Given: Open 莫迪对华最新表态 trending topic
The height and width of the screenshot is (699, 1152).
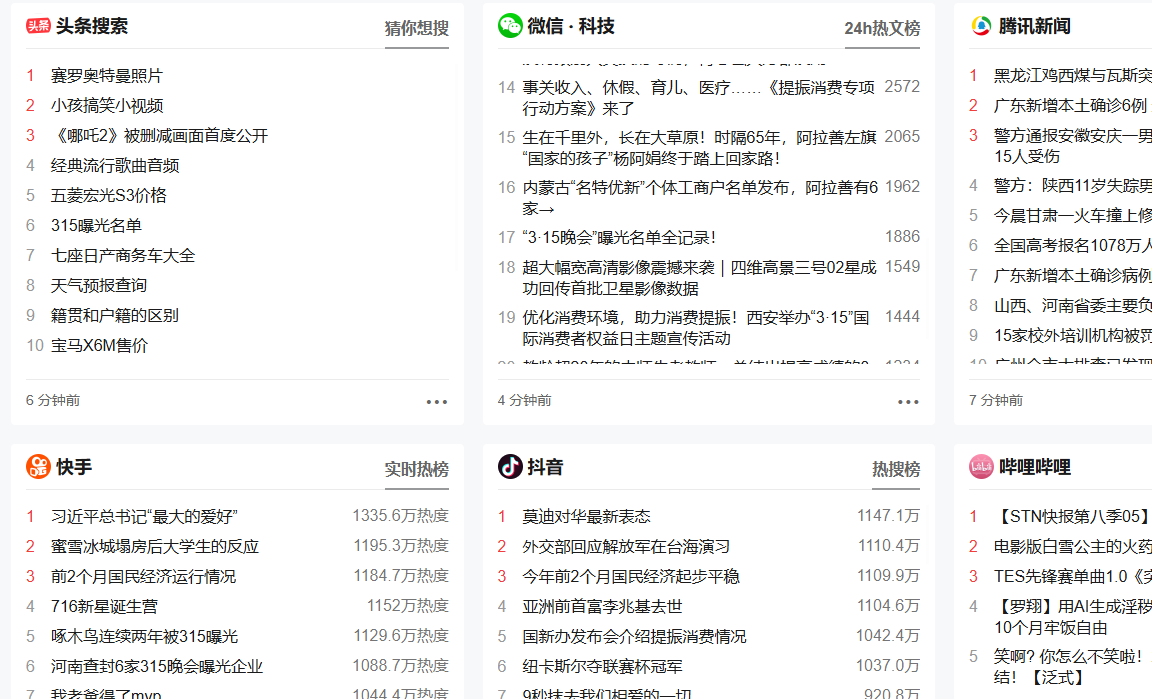Looking at the screenshot, I should pyautogui.click(x=586, y=517).
